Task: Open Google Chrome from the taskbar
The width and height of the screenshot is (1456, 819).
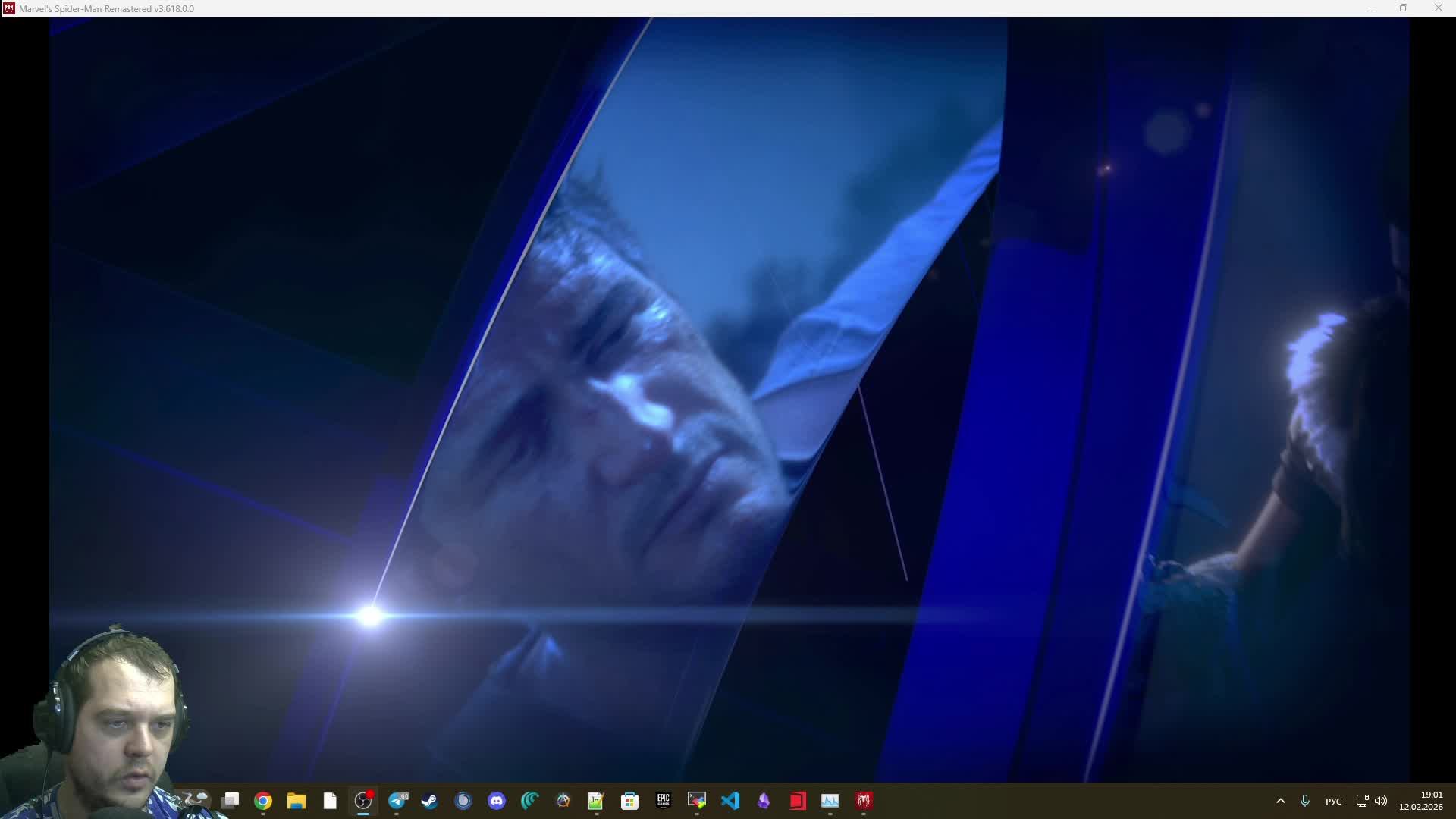Action: coord(263,801)
